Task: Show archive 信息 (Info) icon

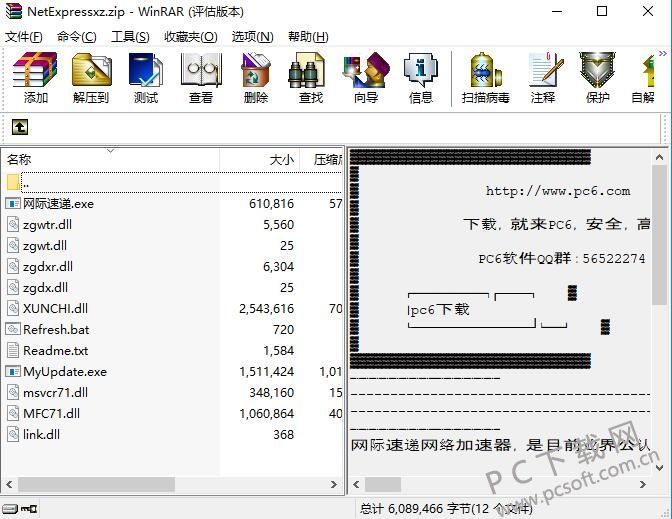Action: coord(421,78)
